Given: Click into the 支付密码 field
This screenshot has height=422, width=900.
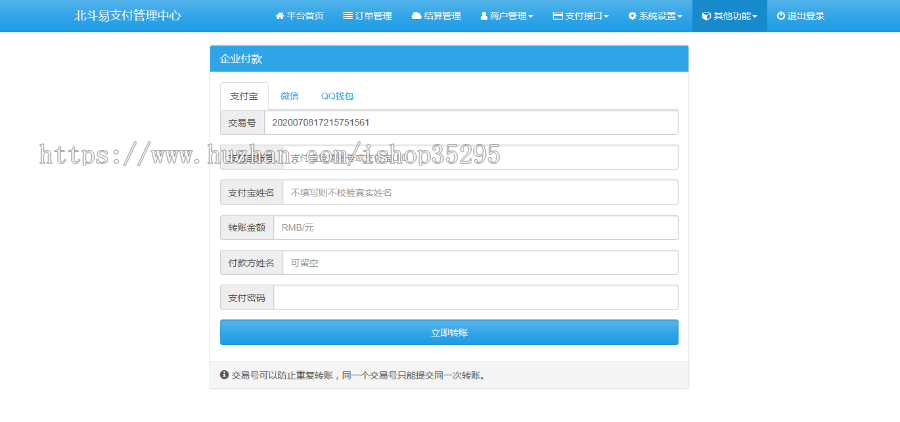Looking at the screenshot, I should [x=475, y=298].
